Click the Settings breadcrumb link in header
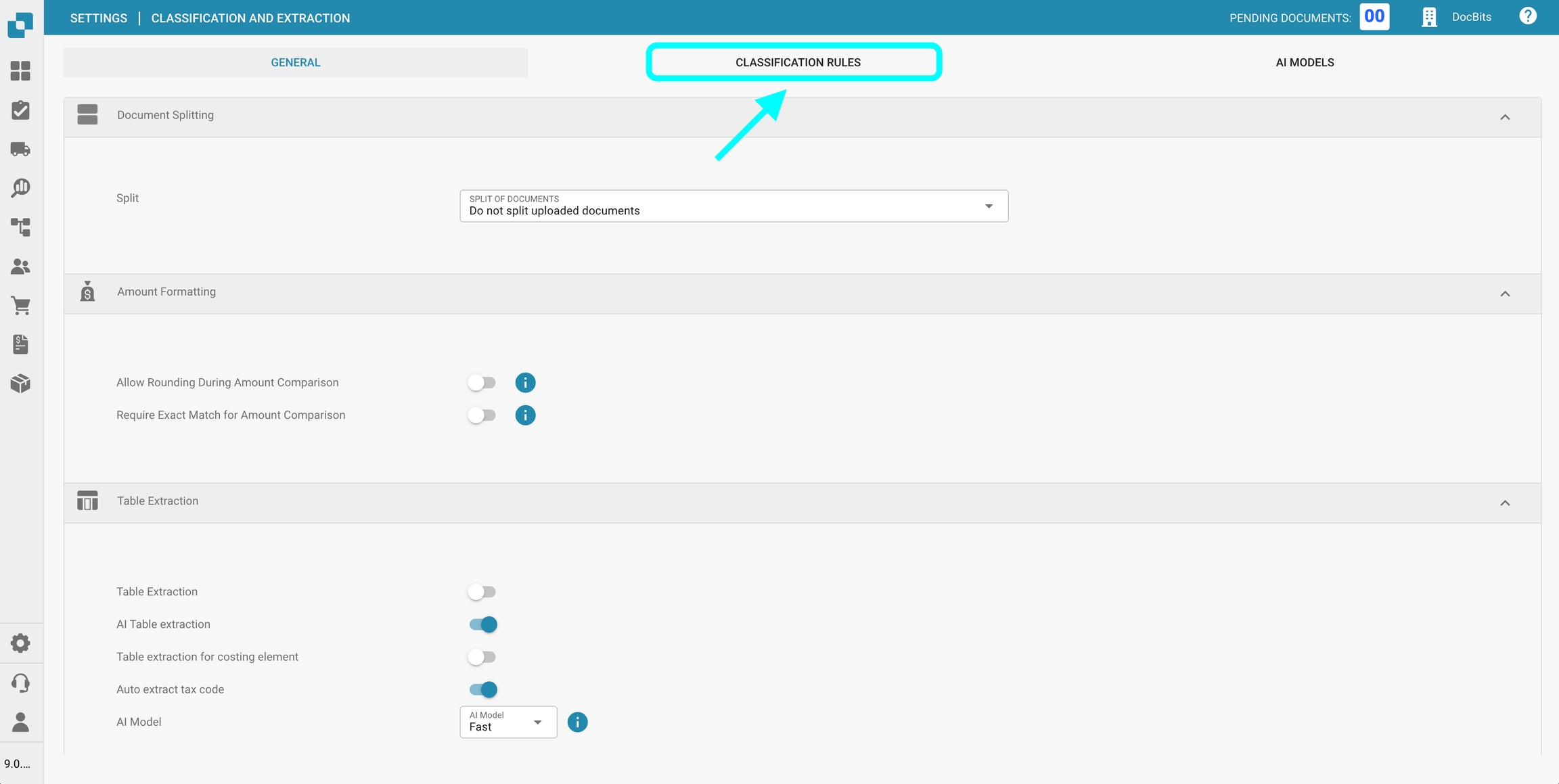Screen dimensions: 1559x784 click(99, 18)
